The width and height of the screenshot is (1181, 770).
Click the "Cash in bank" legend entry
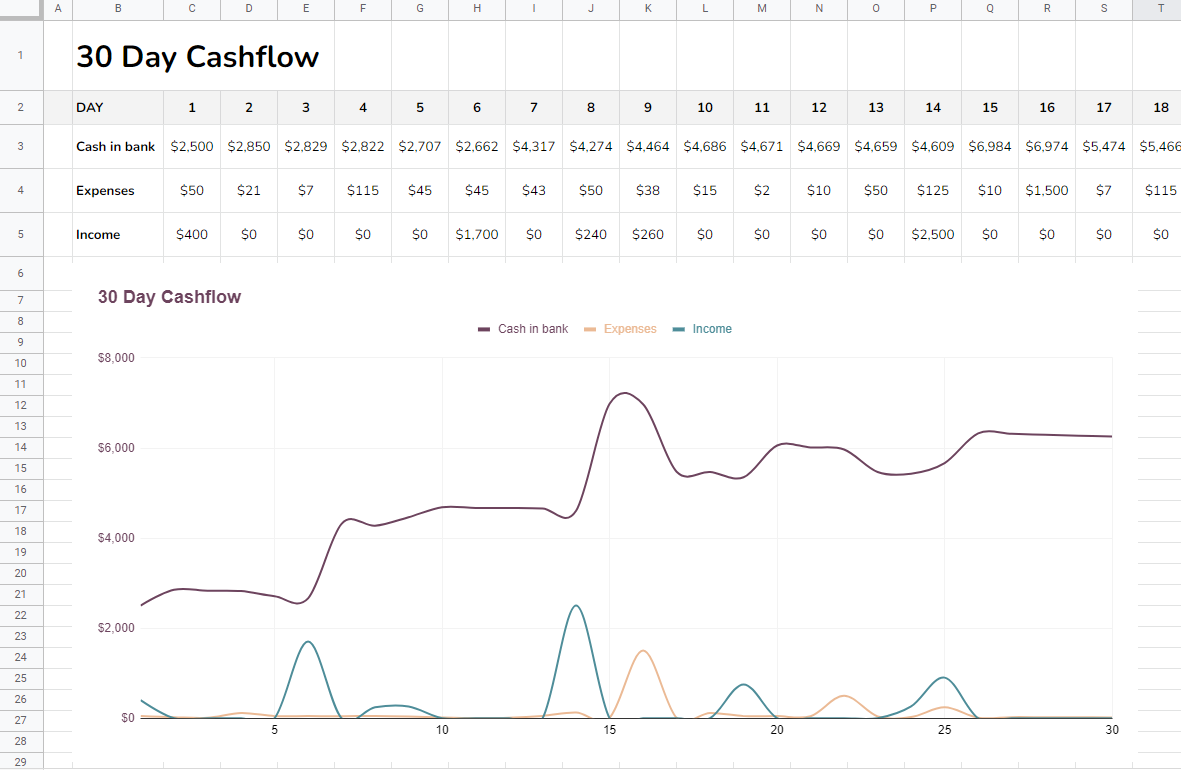click(522, 328)
